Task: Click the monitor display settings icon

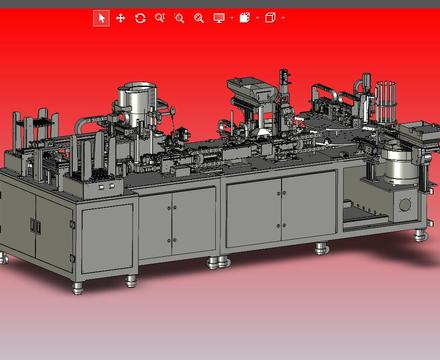Action: tap(219, 18)
